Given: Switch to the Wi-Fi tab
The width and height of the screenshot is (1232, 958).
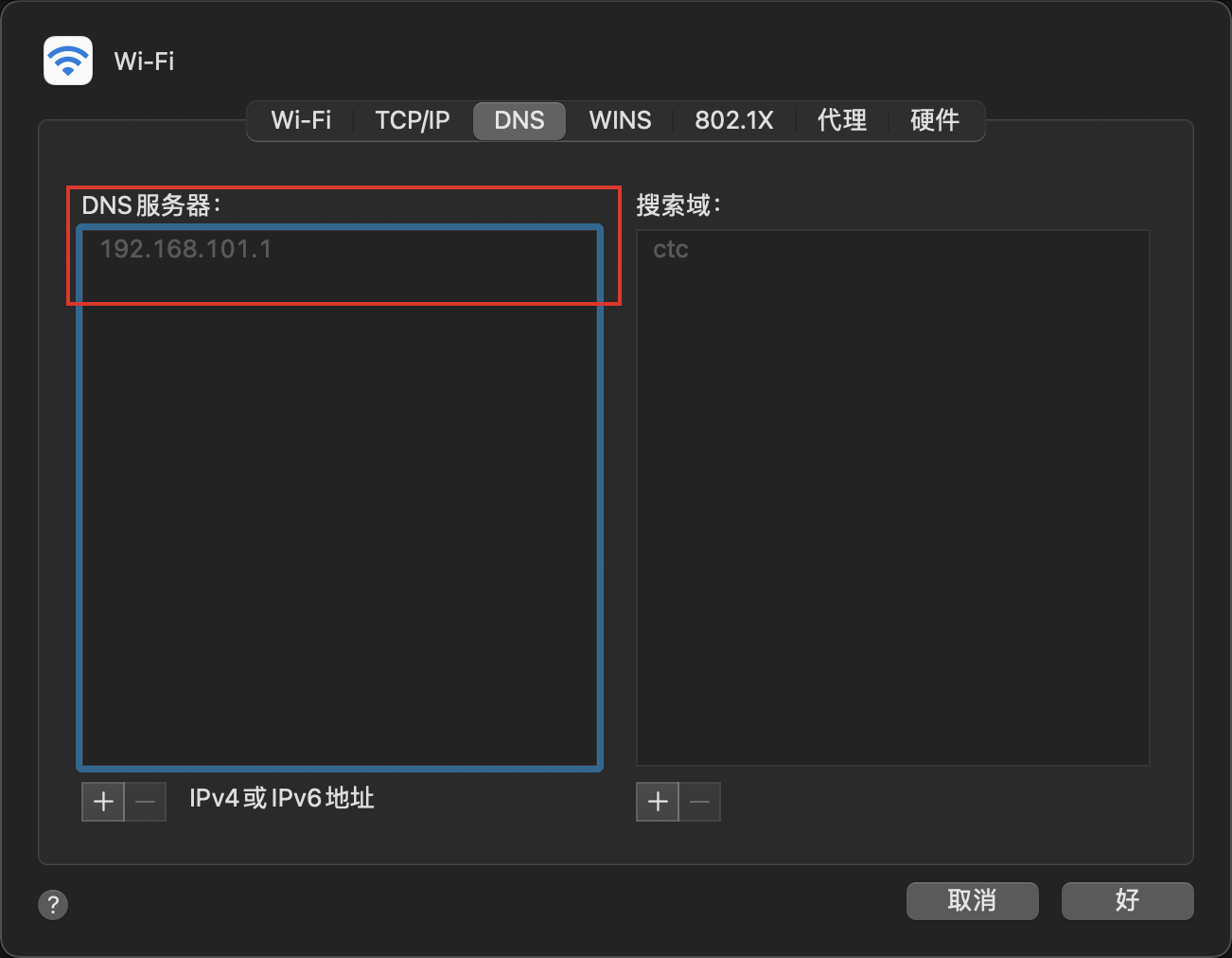Looking at the screenshot, I should tap(301, 120).
